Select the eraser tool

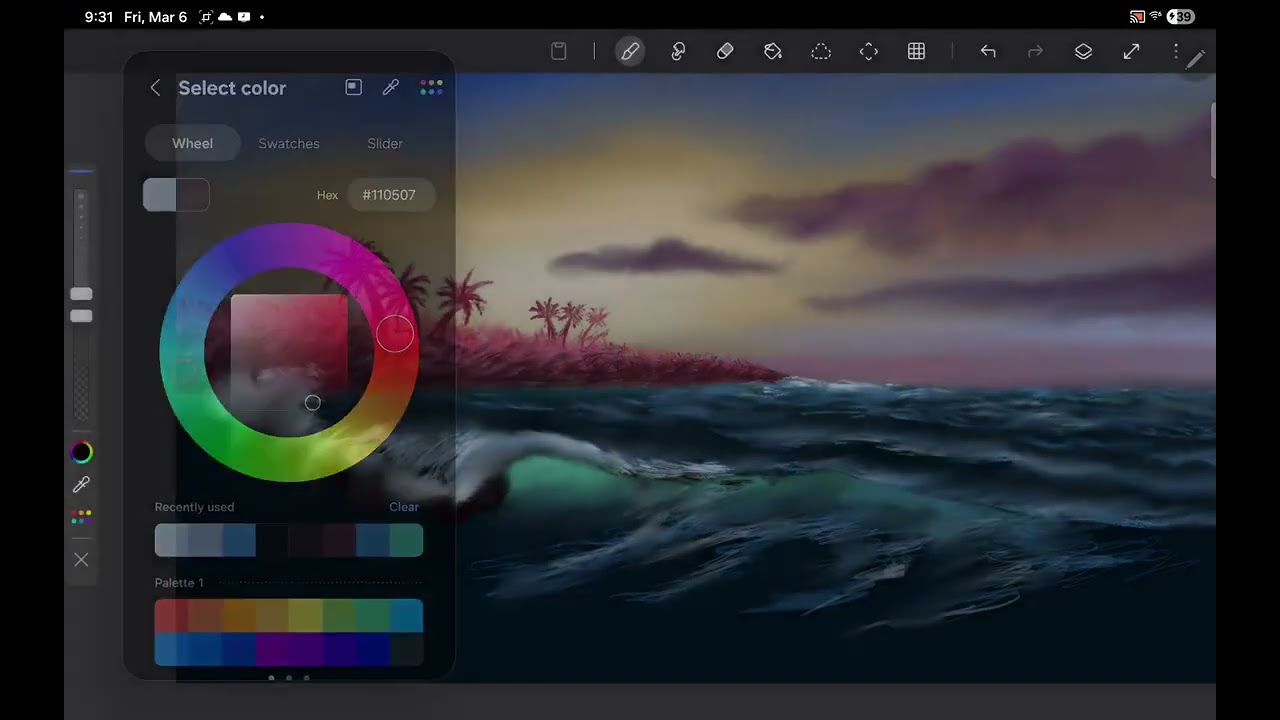click(725, 51)
